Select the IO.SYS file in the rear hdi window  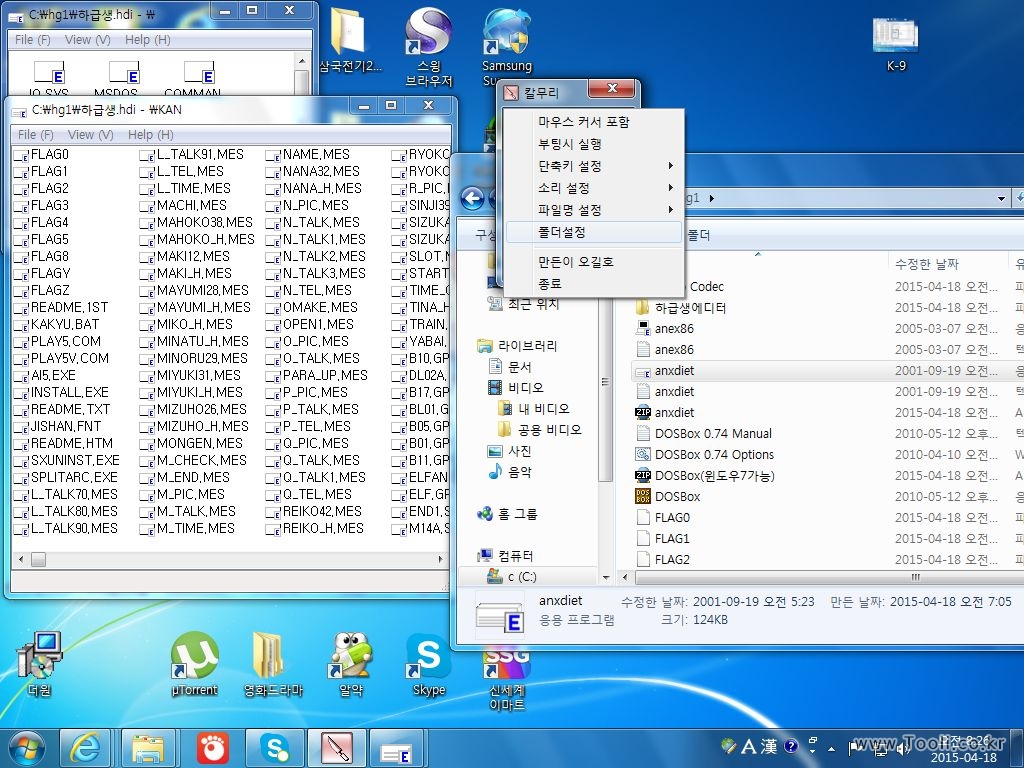pyautogui.click(x=49, y=78)
